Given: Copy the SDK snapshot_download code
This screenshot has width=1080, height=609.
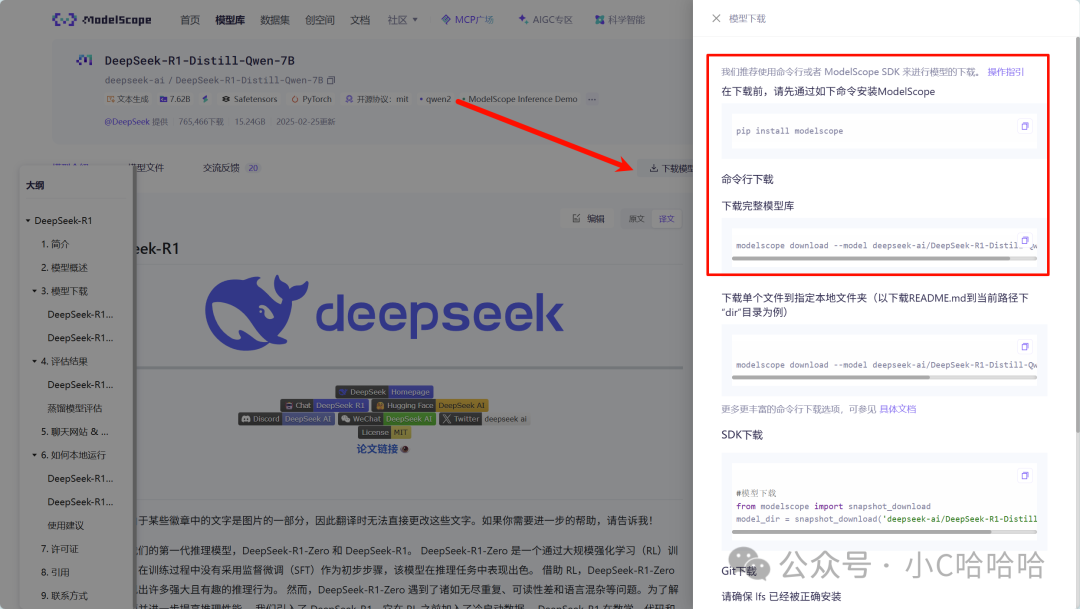Looking at the screenshot, I should pyautogui.click(x=1025, y=475).
